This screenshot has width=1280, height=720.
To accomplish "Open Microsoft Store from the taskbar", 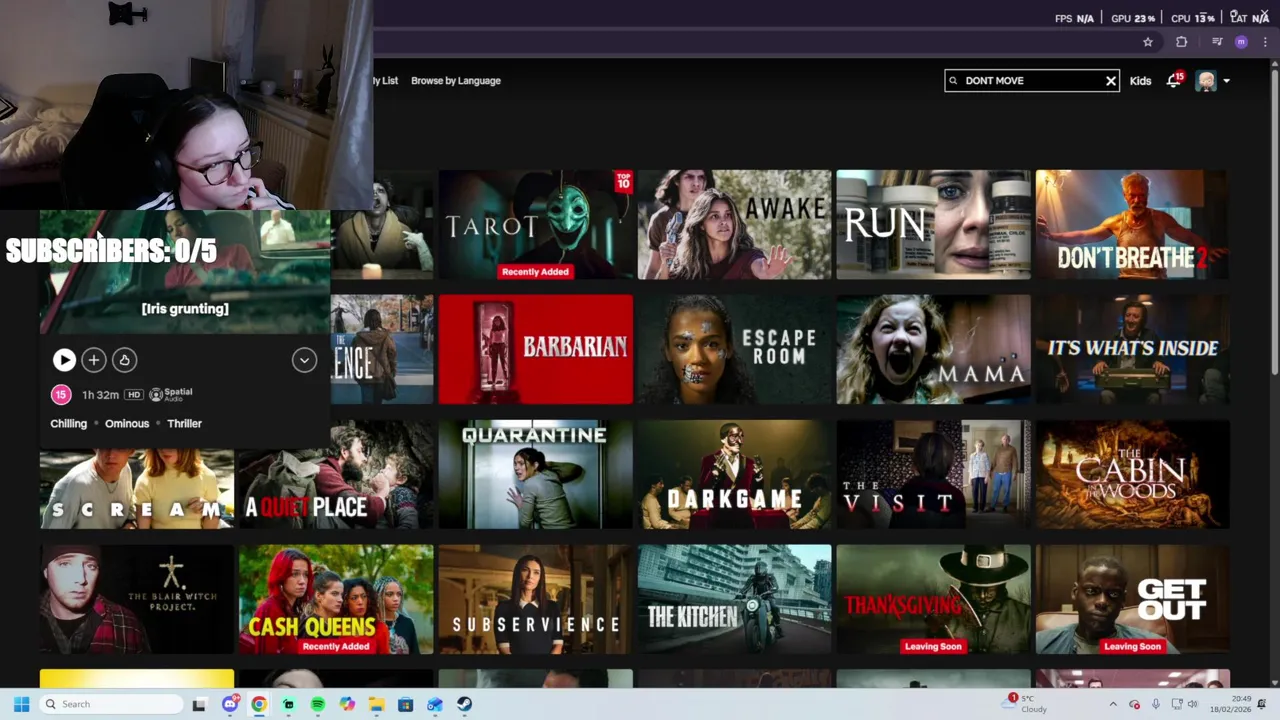I will click(x=405, y=704).
